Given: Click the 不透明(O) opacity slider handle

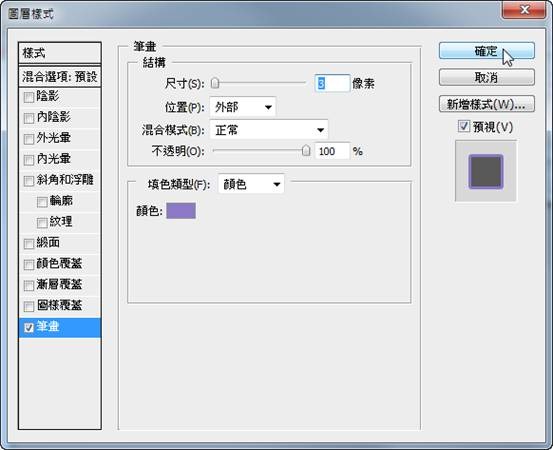Looking at the screenshot, I should 306,151.
